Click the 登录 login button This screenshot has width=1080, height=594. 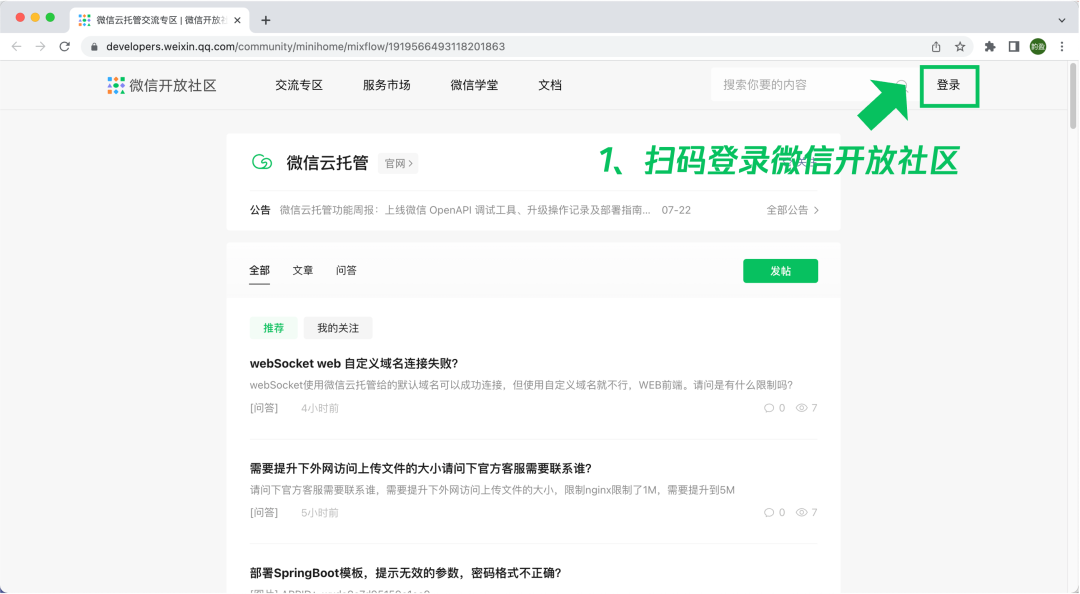coord(948,85)
